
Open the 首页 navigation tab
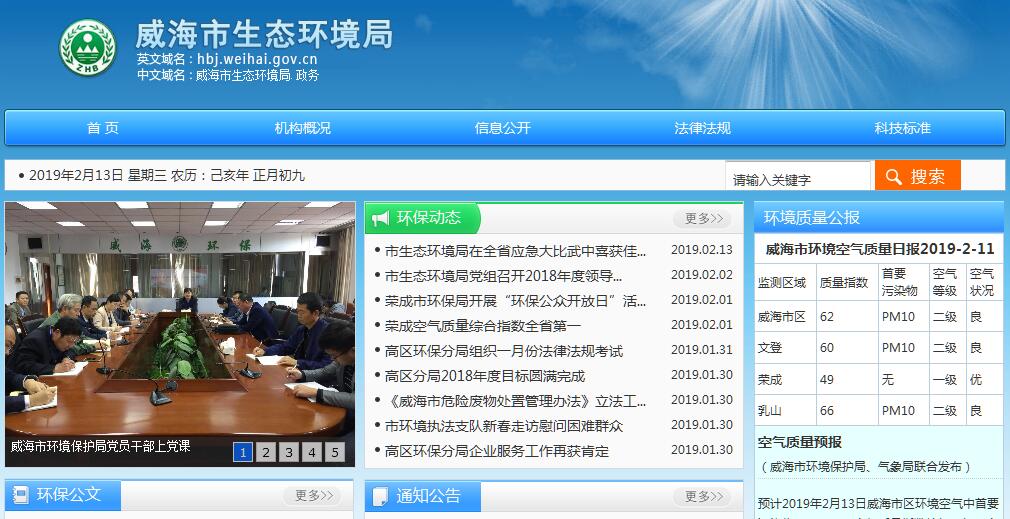pos(103,128)
